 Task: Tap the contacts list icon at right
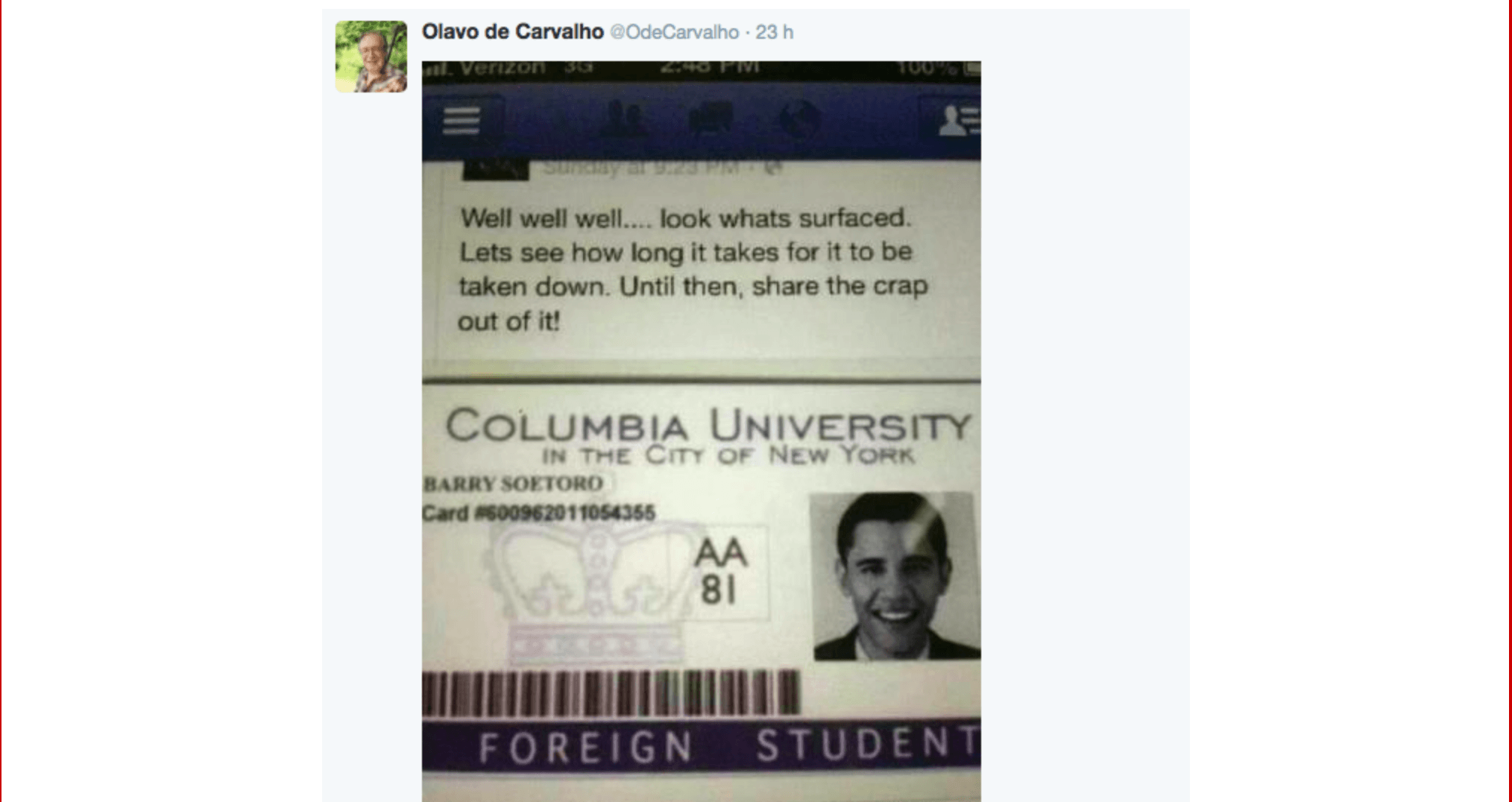pos(958,120)
